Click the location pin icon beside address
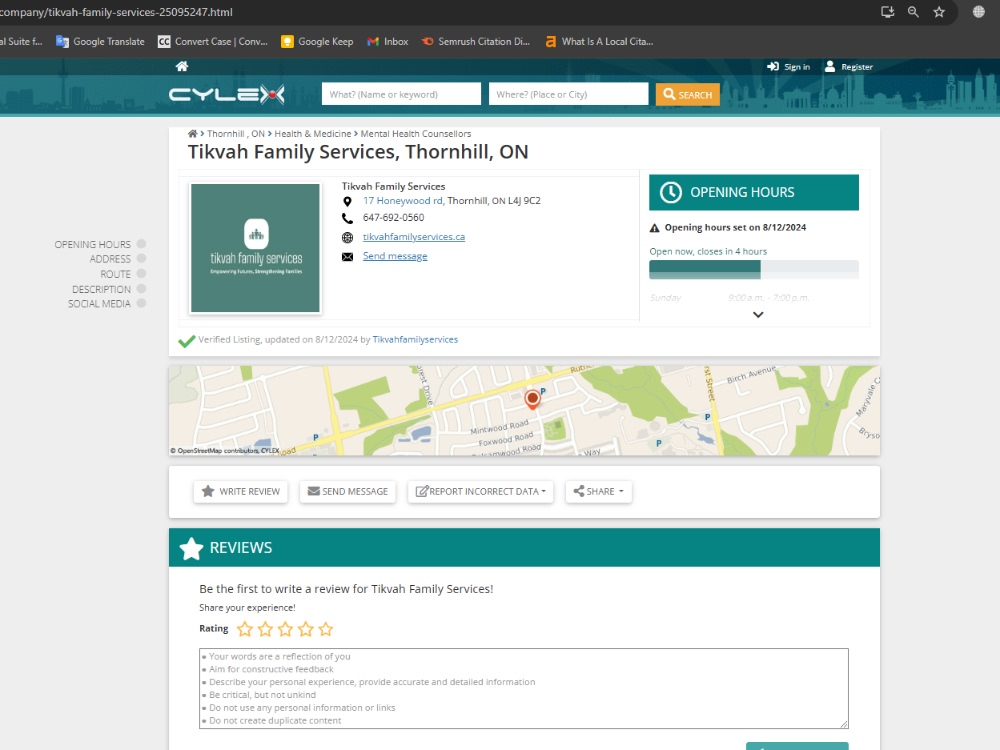Screen dimensions: 1000x750 [x=347, y=202]
